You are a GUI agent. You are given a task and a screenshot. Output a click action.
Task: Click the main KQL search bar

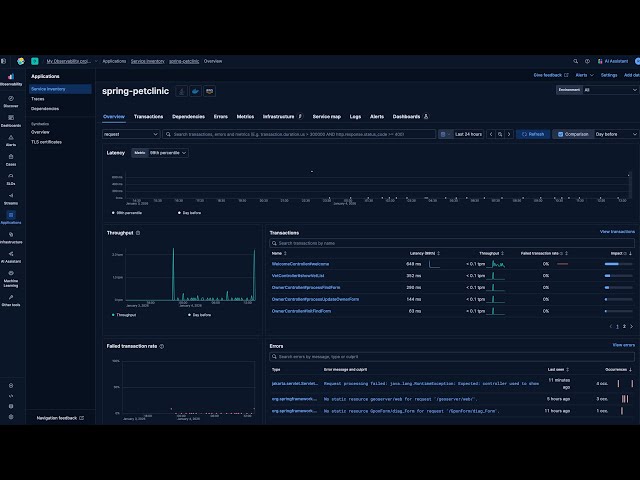[299, 134]
